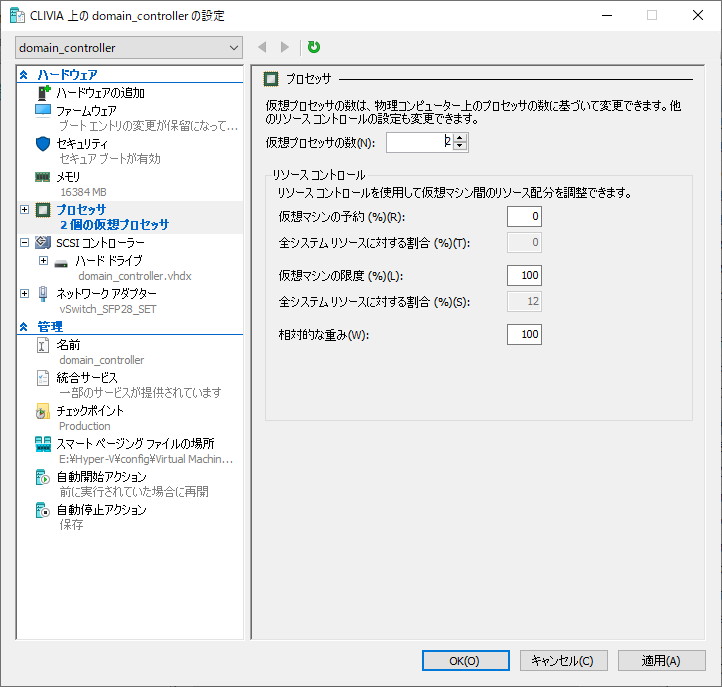
Task: Click the Production checkpoint text
Action: pos(85,426)
